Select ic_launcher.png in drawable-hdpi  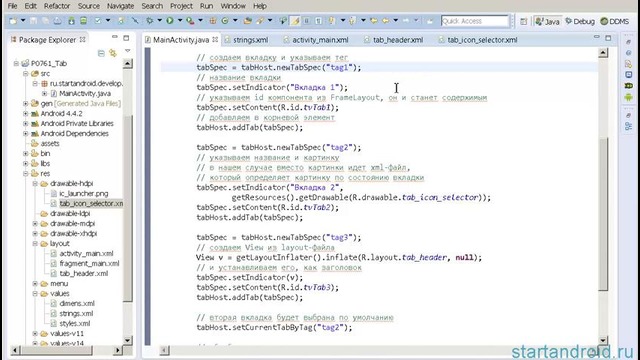pyautogui.click(x=84, y=193)
